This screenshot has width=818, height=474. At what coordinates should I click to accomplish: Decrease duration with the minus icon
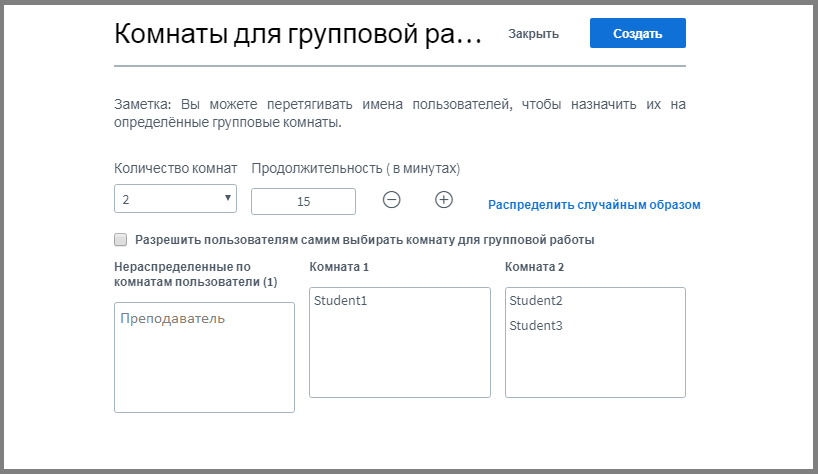click(392, 200)
